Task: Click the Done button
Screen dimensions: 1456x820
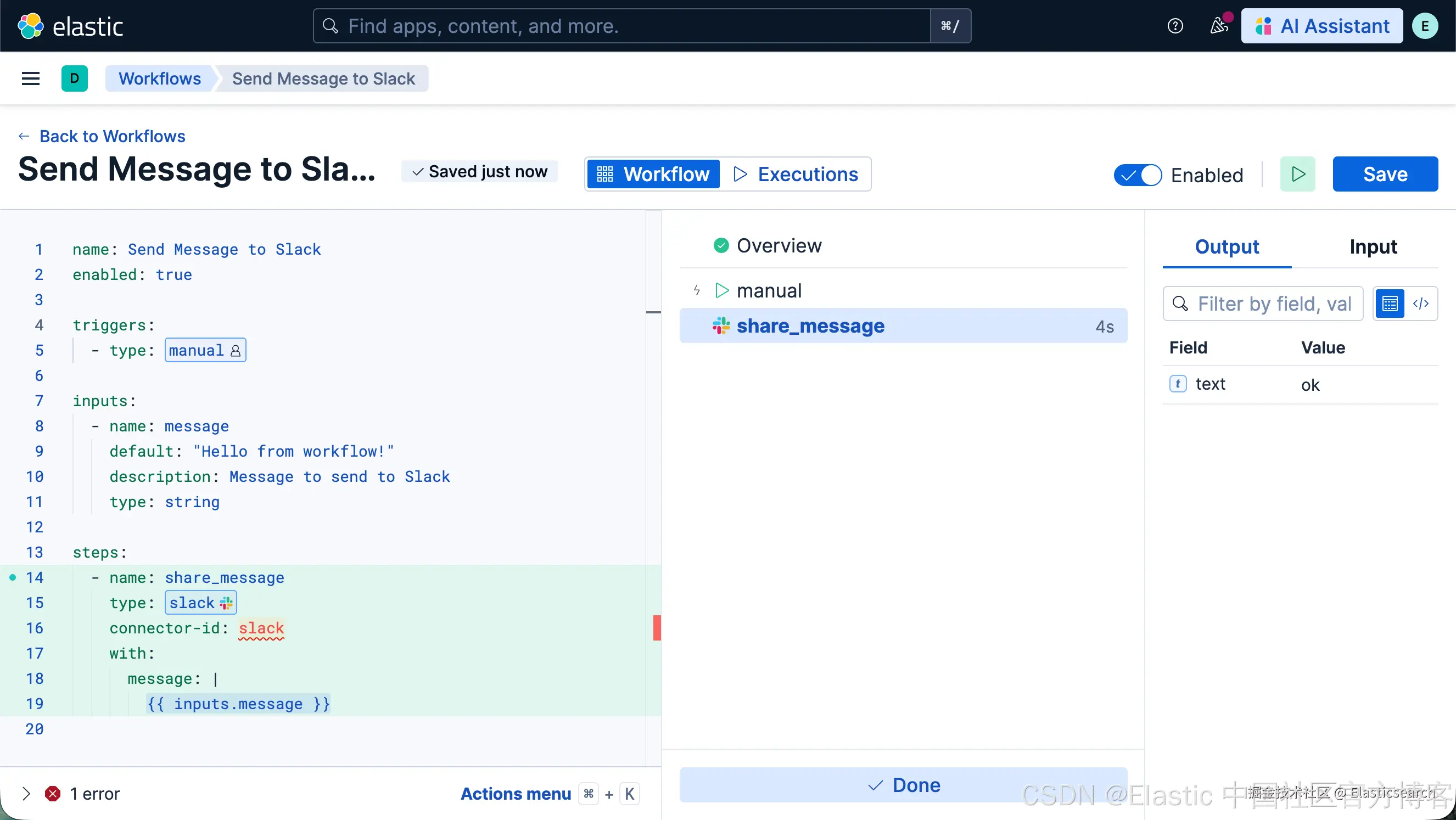Action: click(x=903, y=785)
